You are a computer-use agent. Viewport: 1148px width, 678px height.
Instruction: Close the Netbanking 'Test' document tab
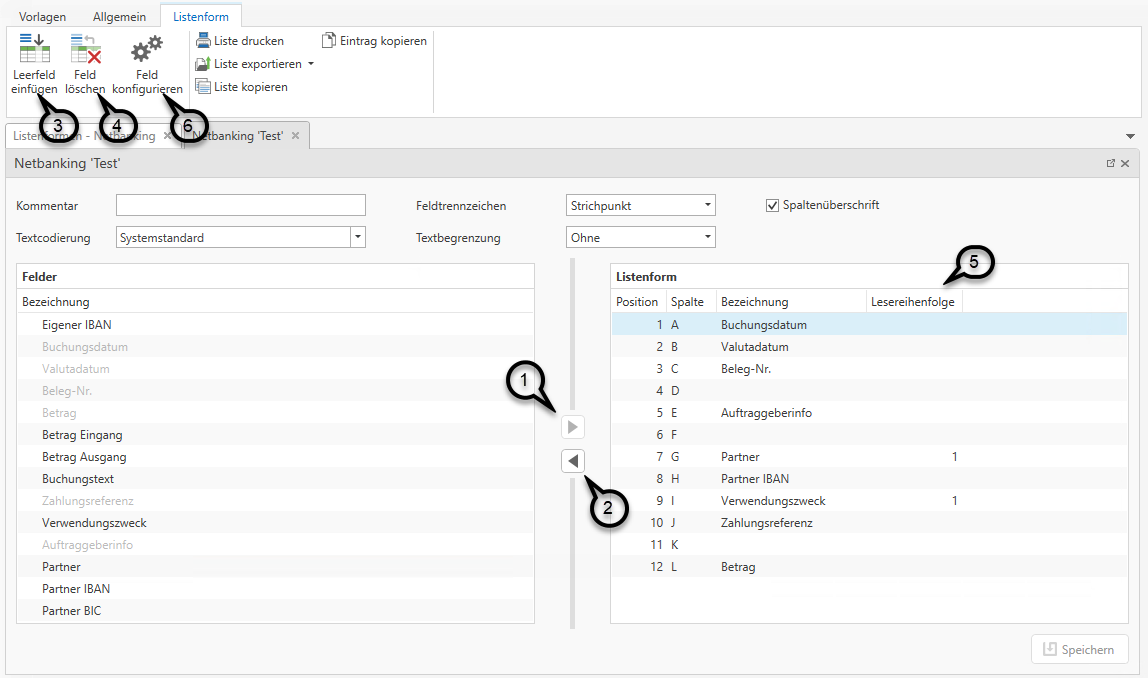[295, 136]
